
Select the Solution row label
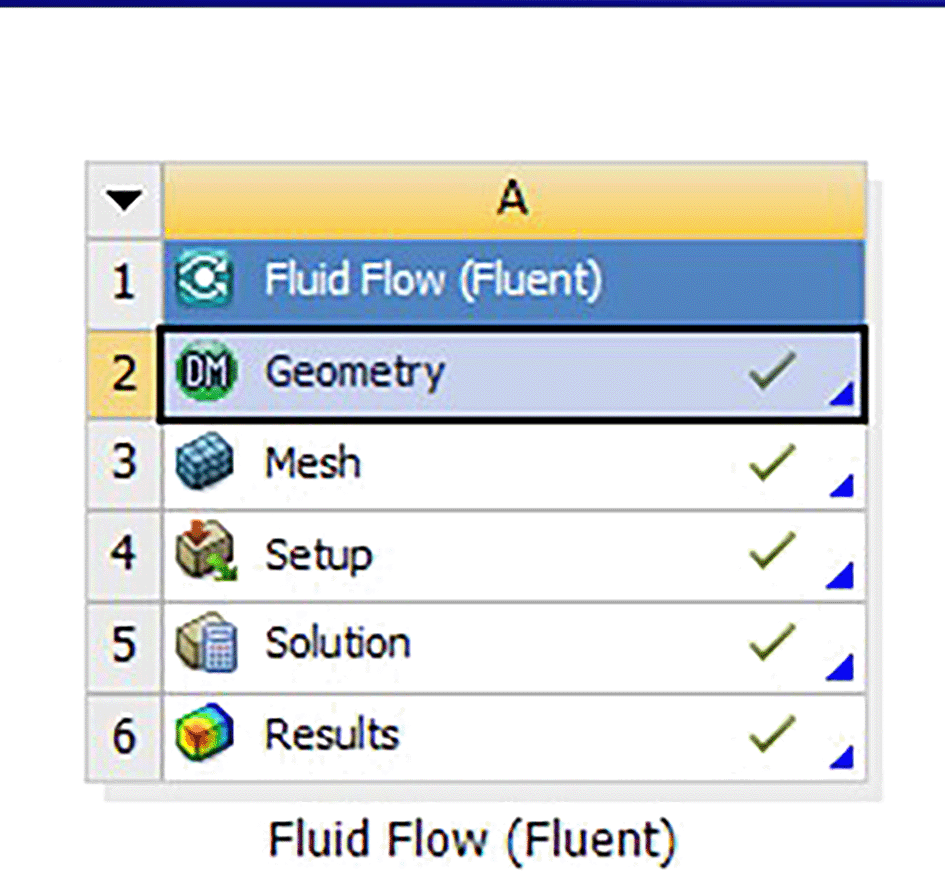(338, 643)
